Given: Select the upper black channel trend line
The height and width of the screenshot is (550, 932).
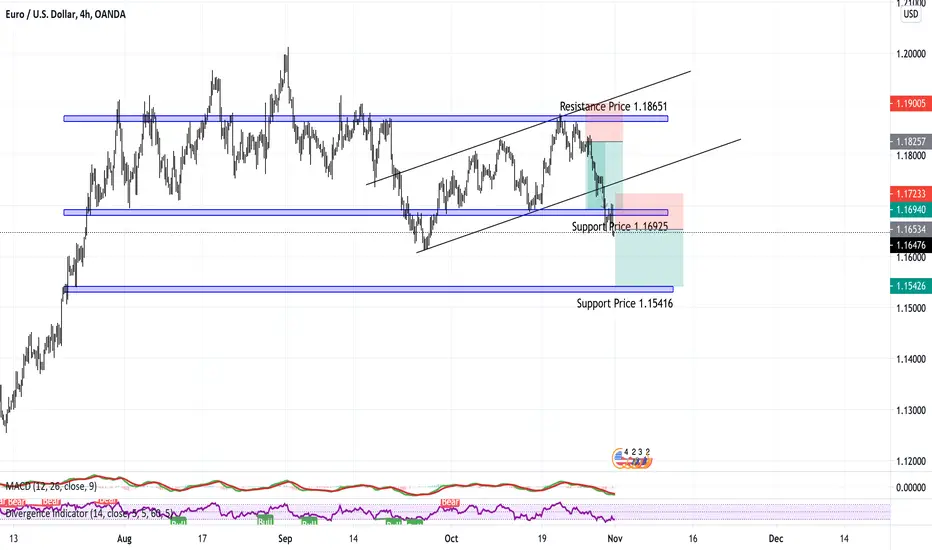Looking at the screenshot, I should tap(529, 127).
